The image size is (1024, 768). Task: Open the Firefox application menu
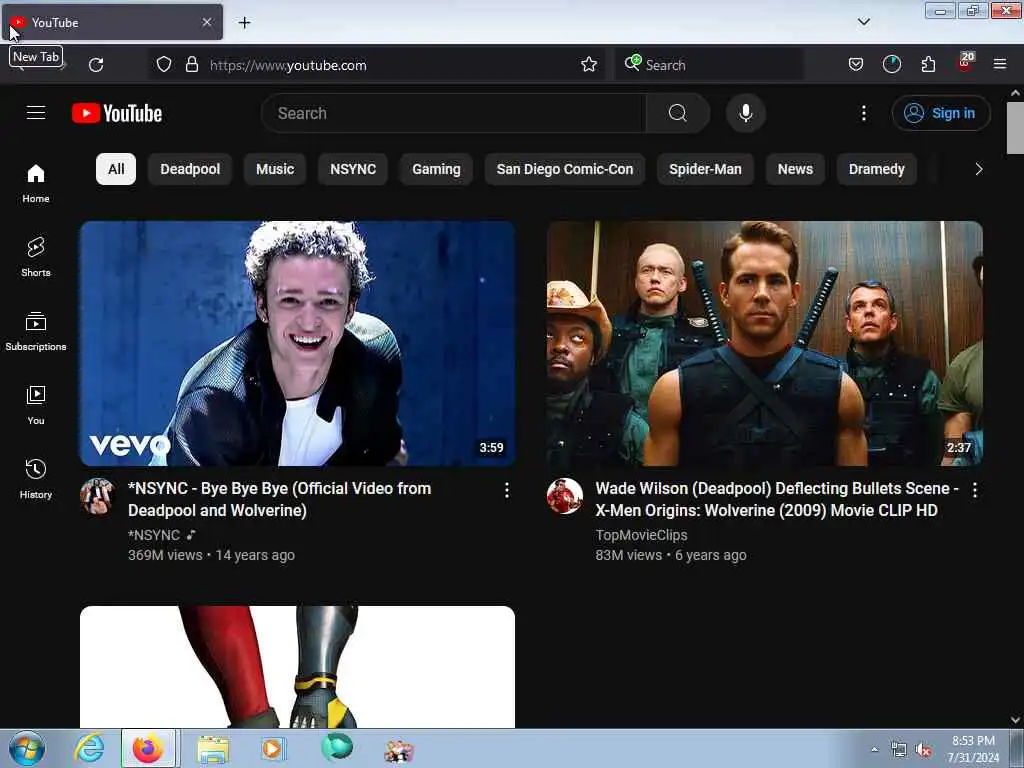(x=999, y=65)
